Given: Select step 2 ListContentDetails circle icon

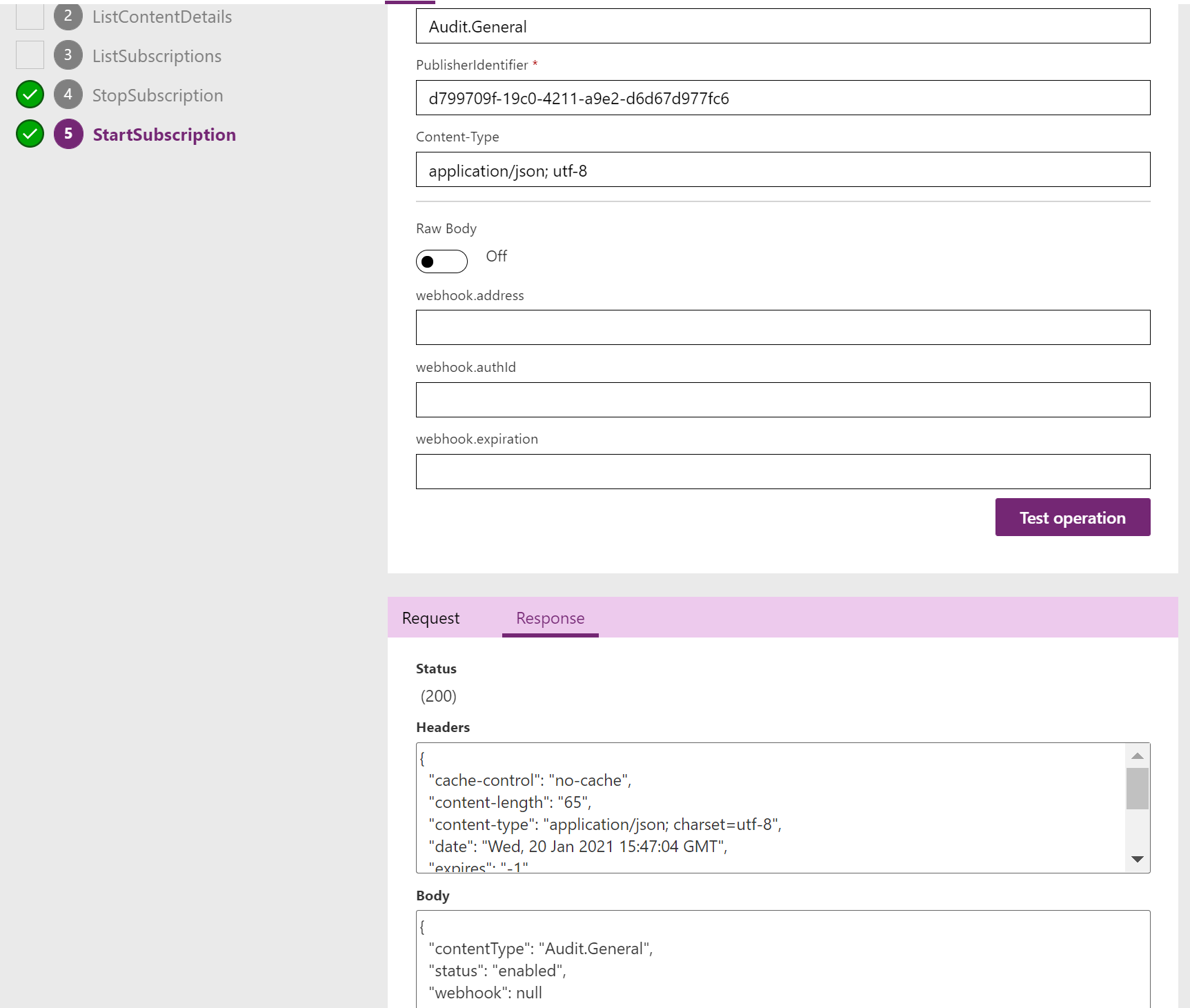Looking at the screenshot, I should (68, 17).
